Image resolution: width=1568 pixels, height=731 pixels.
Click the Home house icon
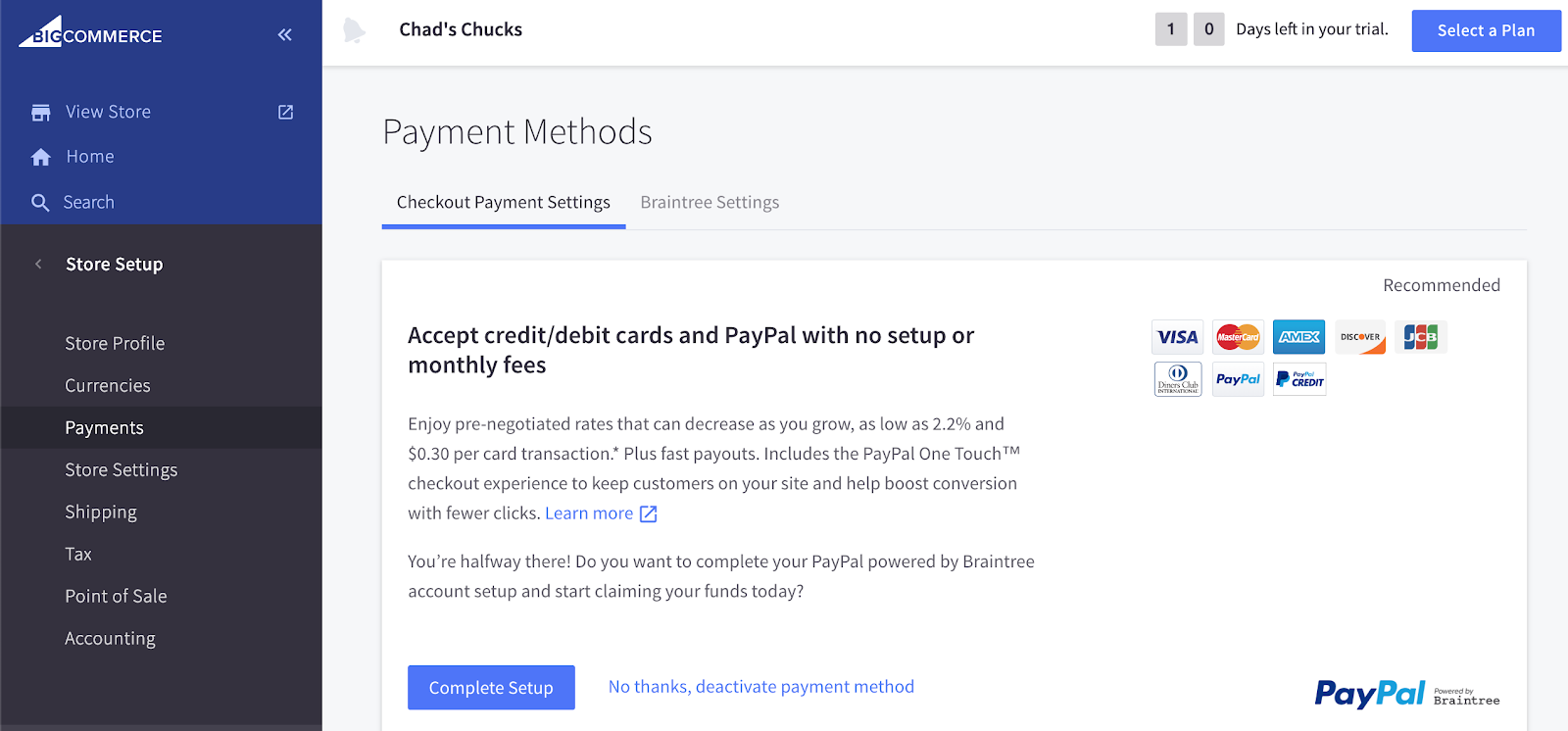(40, 157)
